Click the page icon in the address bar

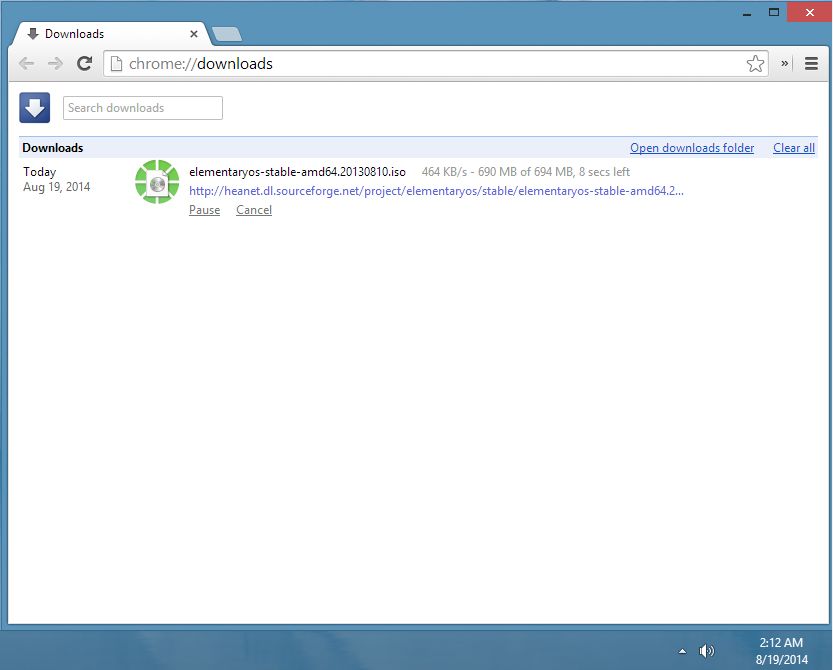pos(116,64)
